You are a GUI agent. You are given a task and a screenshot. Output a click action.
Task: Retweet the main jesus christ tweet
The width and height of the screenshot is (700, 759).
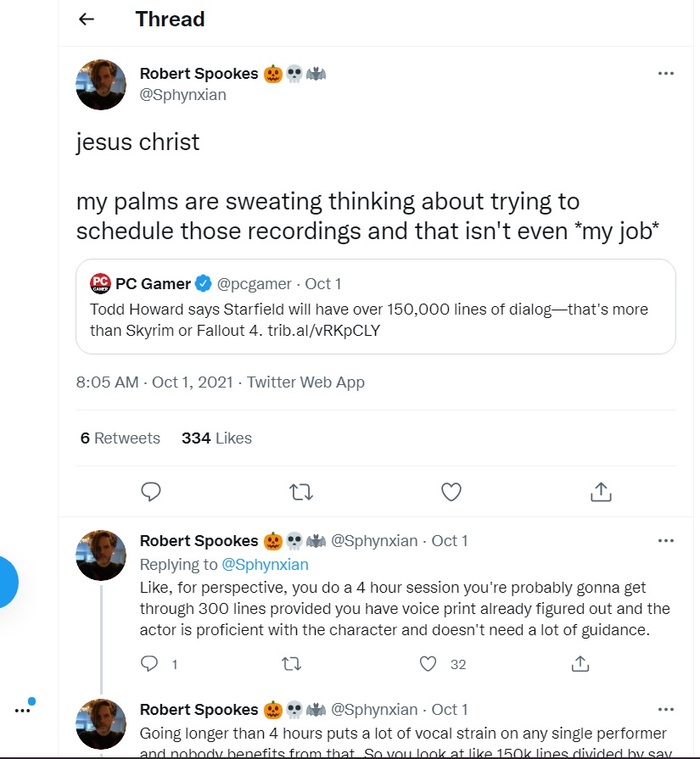pyautogui.click(x=300, y=491)
